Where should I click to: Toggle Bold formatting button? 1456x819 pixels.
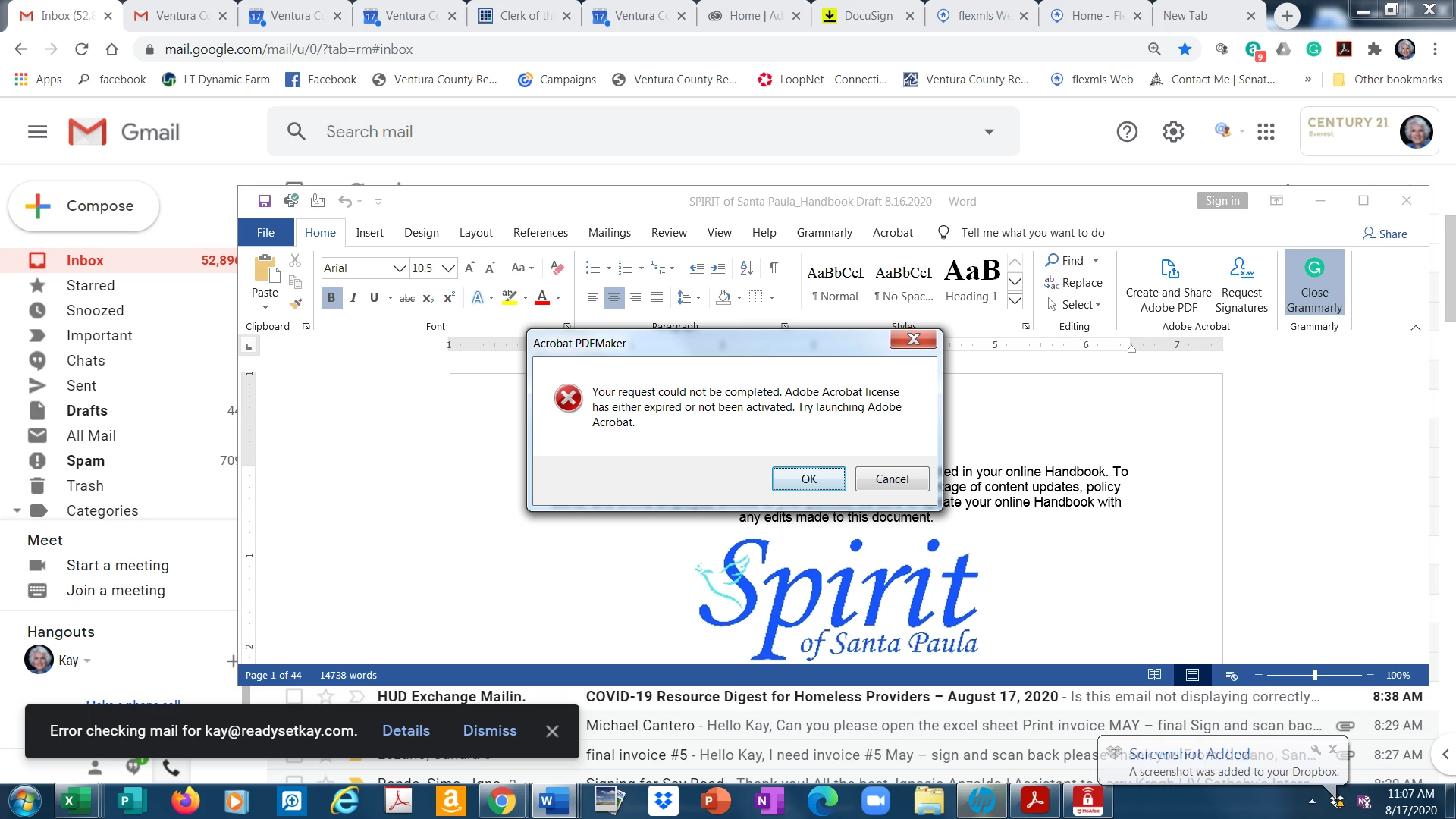331,298
